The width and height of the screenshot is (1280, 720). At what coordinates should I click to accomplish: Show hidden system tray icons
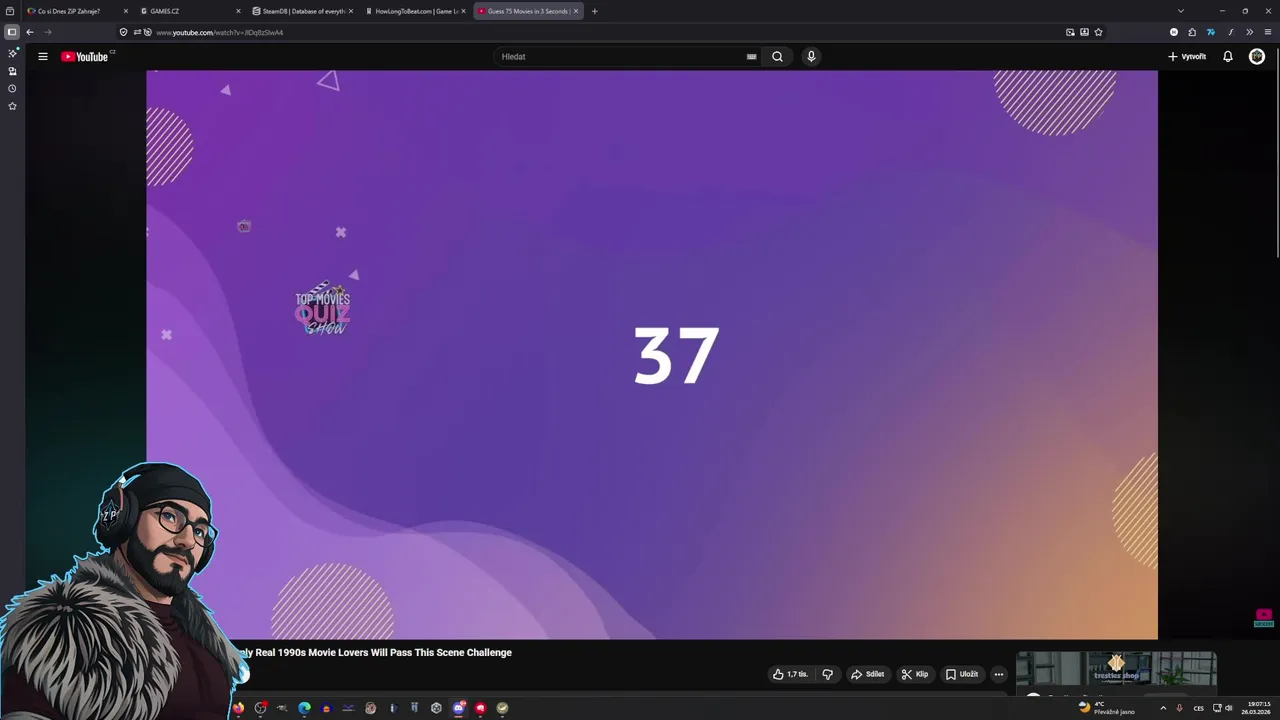click(x=1162, y=708)
